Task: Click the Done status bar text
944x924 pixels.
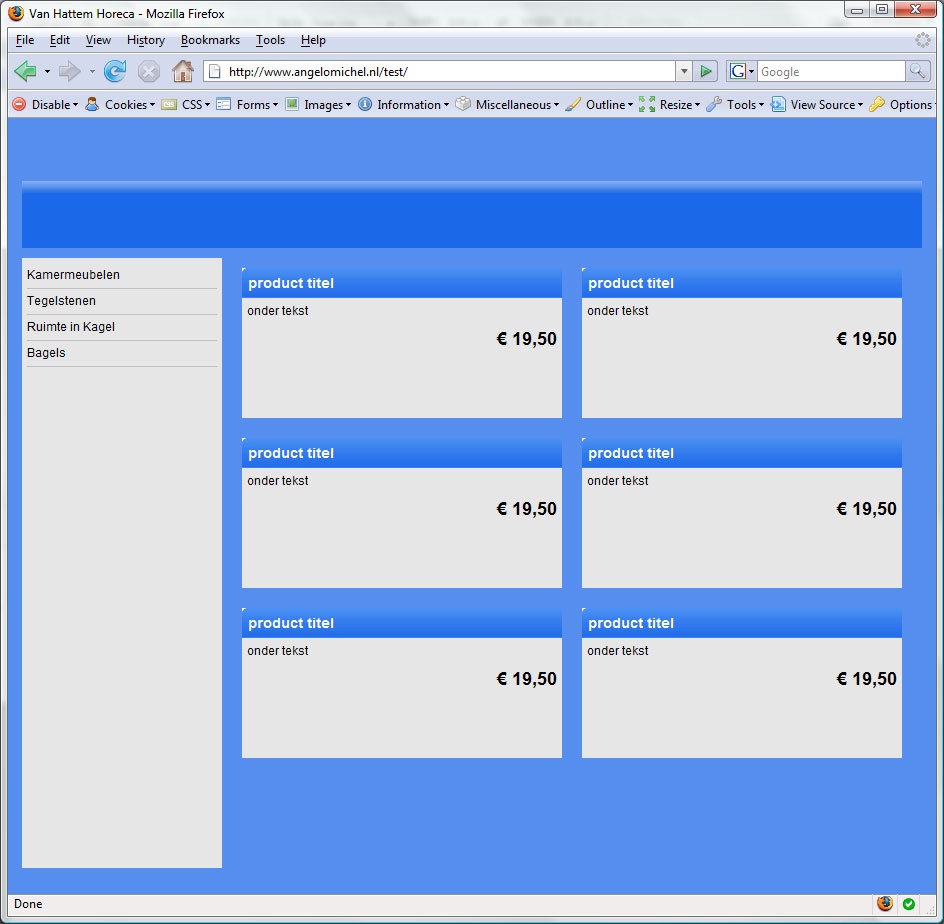Action: tap(28, 904)
